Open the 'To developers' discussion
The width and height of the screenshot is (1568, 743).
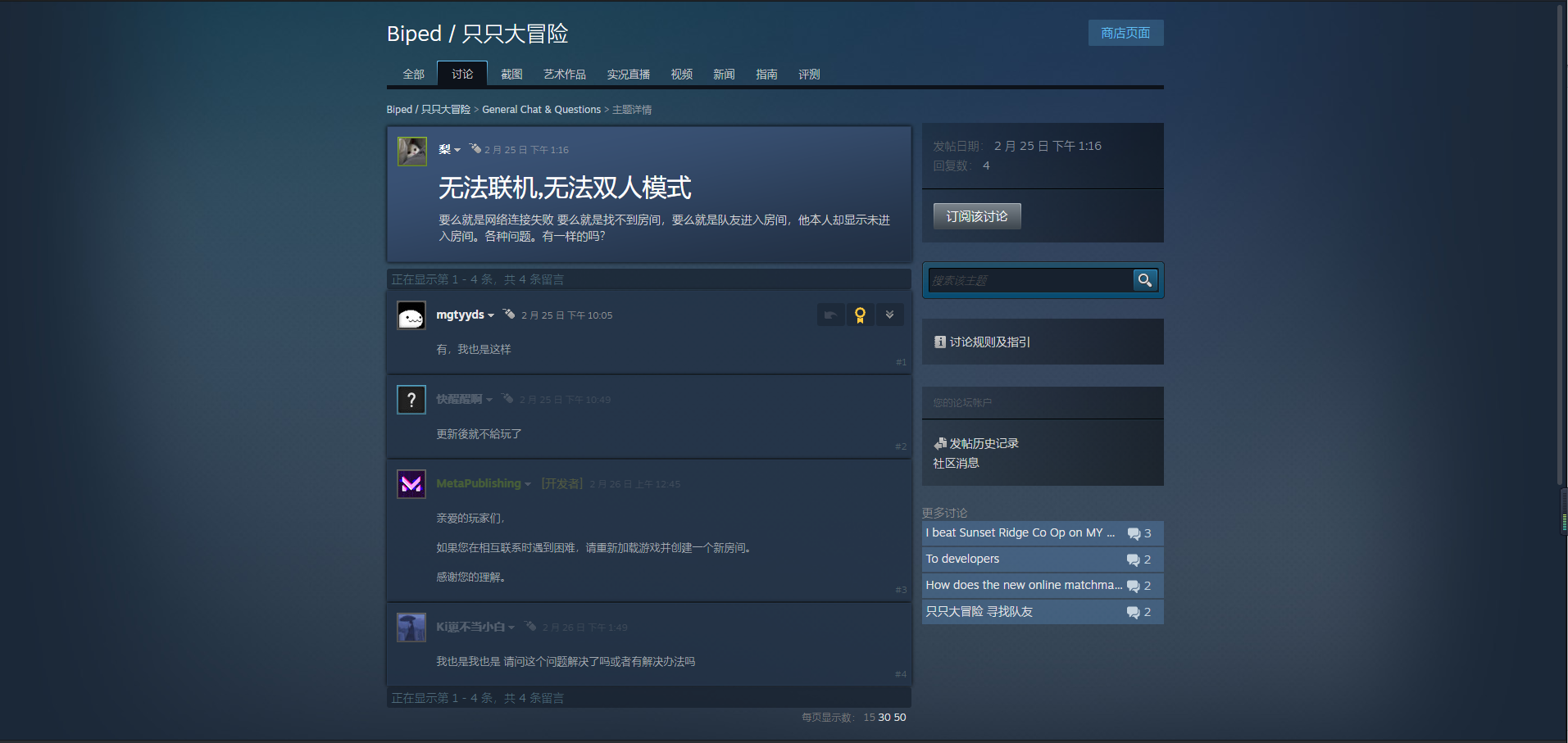(x=1043, y=560)
